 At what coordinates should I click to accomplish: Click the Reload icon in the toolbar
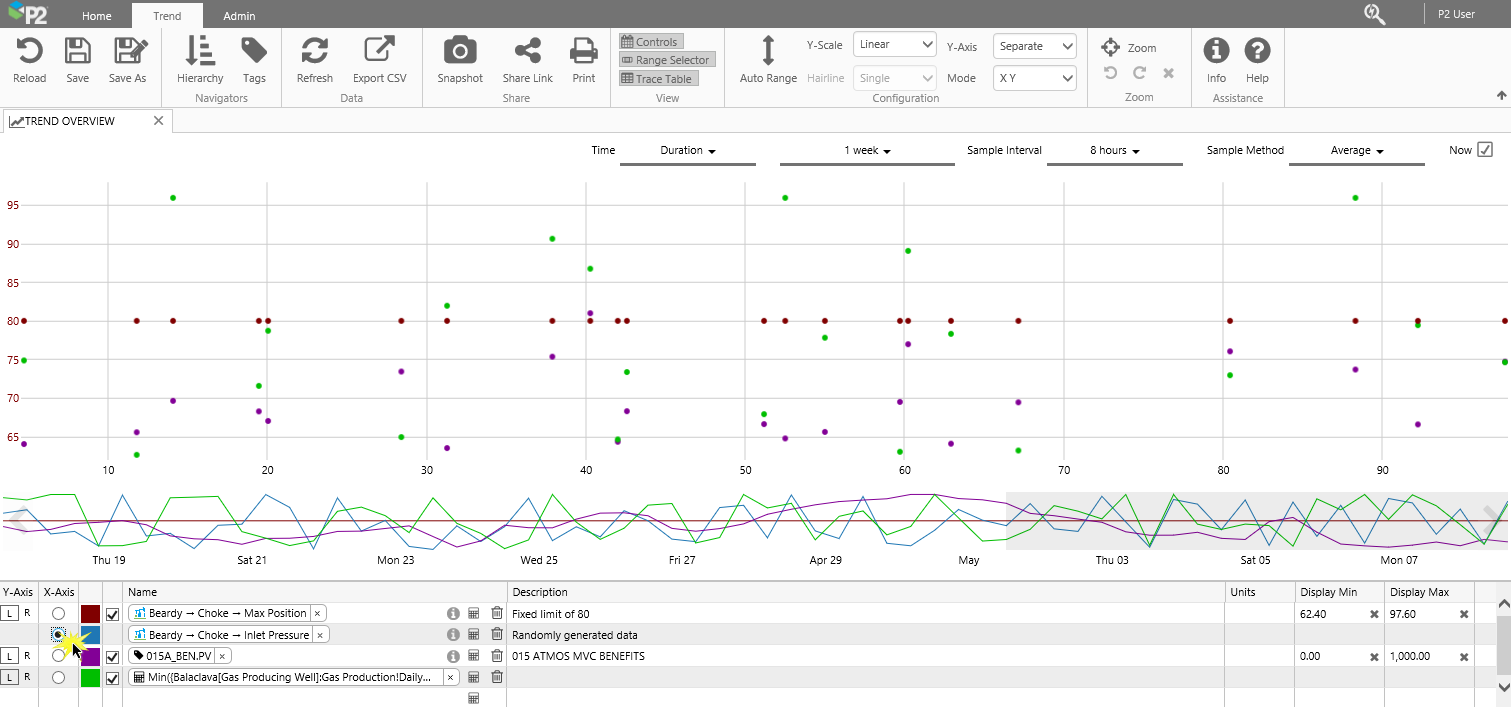(29, 51)
